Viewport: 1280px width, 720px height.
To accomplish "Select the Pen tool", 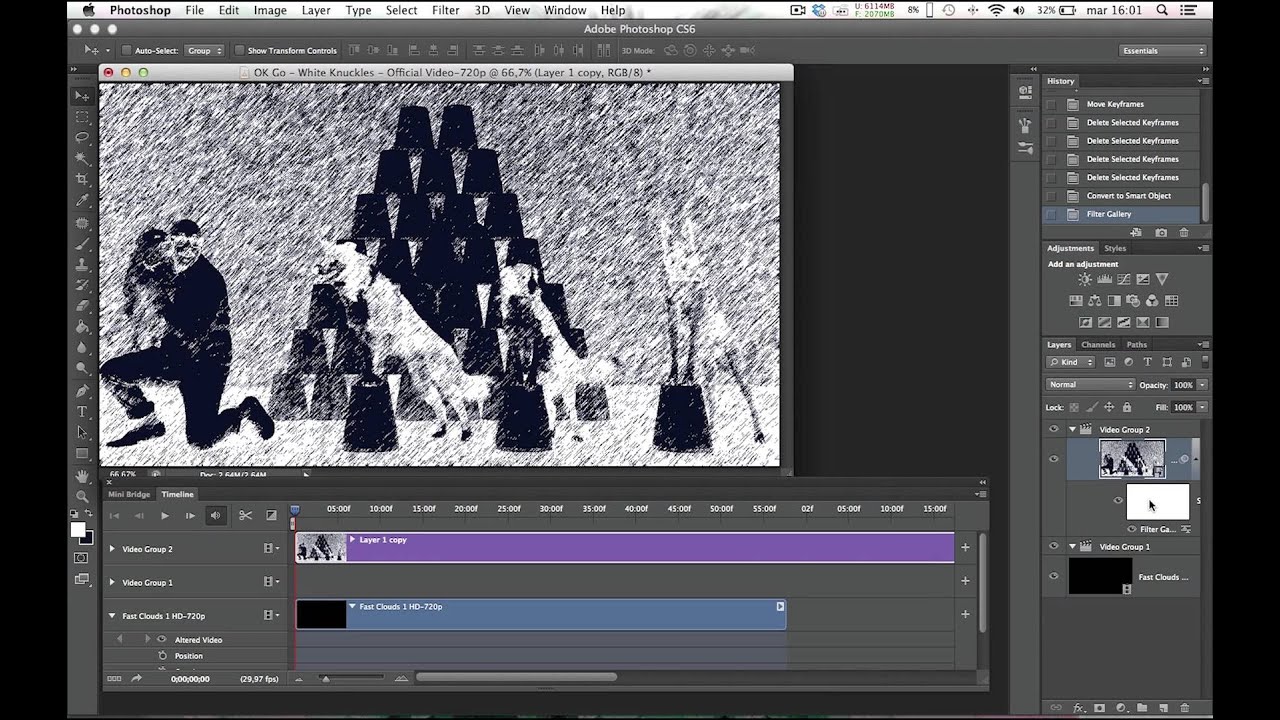I will point(82,390).
